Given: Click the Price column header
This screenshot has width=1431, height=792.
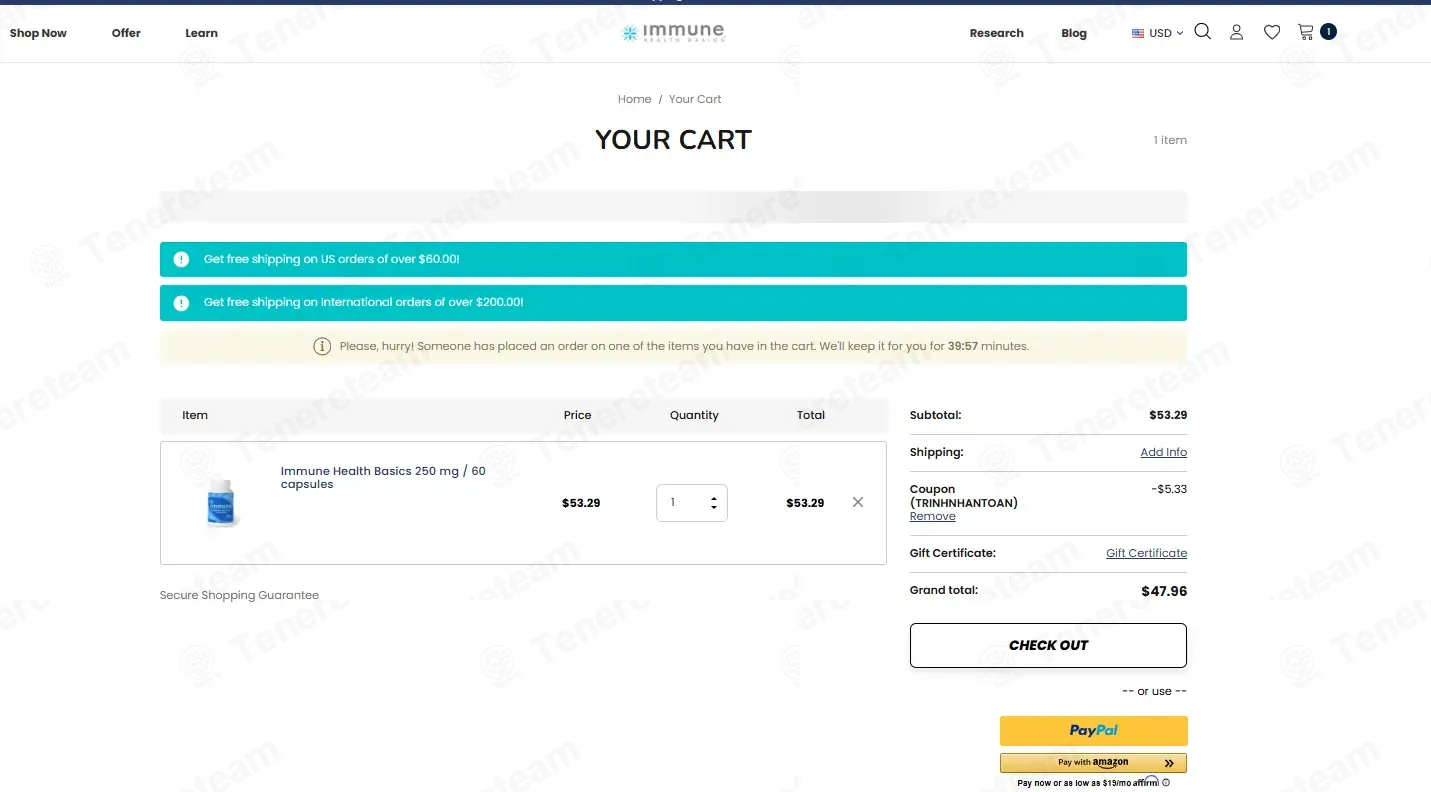Looking at the screenshot, I should [x=577, y=415].
